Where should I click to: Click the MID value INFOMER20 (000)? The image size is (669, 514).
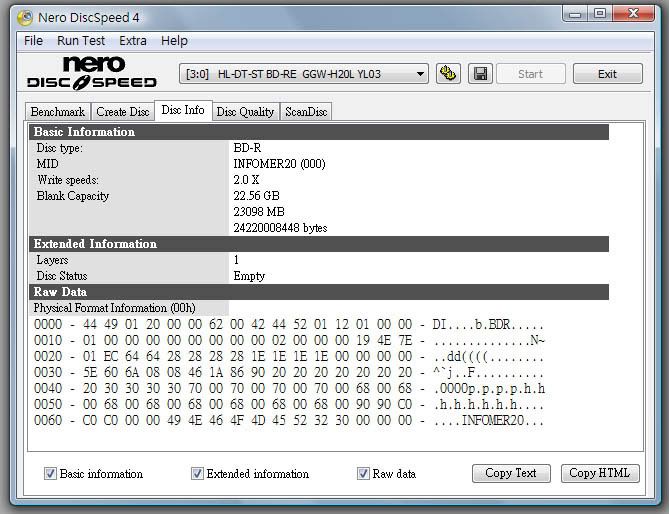(279, 164)
